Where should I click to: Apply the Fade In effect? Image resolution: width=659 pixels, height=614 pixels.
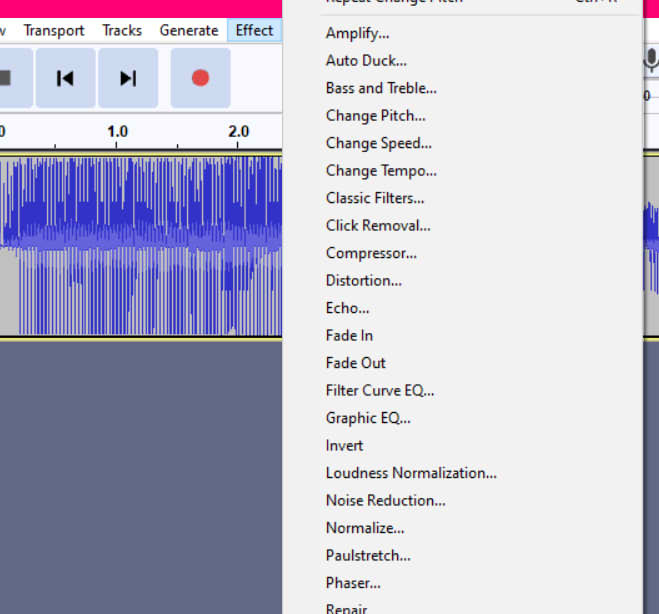[x=462, y=335]
